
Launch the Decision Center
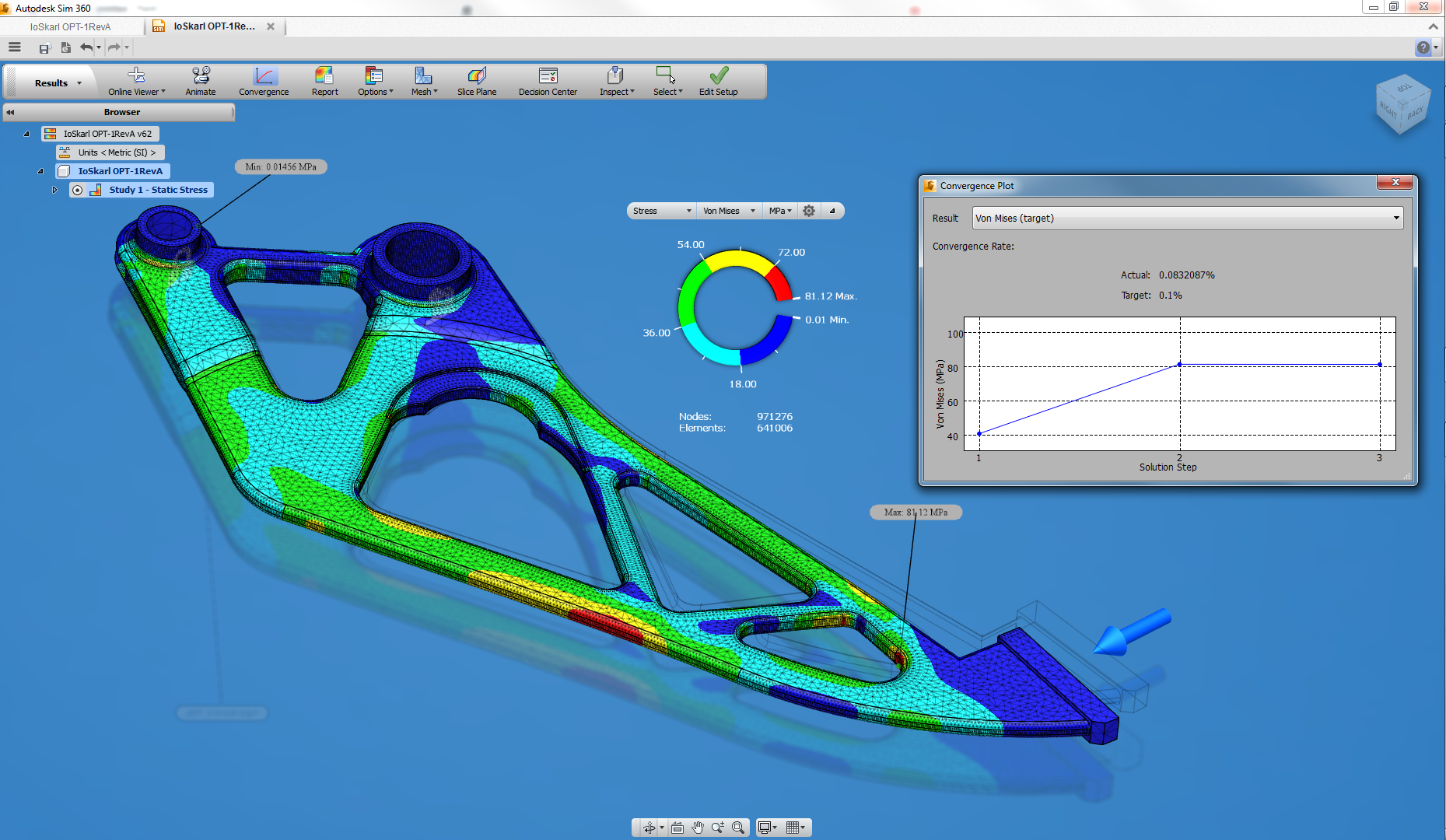(x=548, y=81)
